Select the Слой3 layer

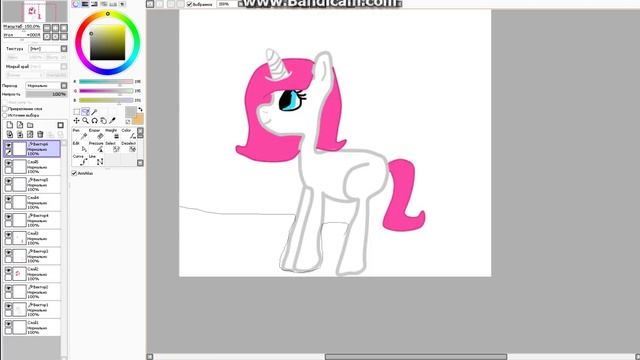coord(32,238)
